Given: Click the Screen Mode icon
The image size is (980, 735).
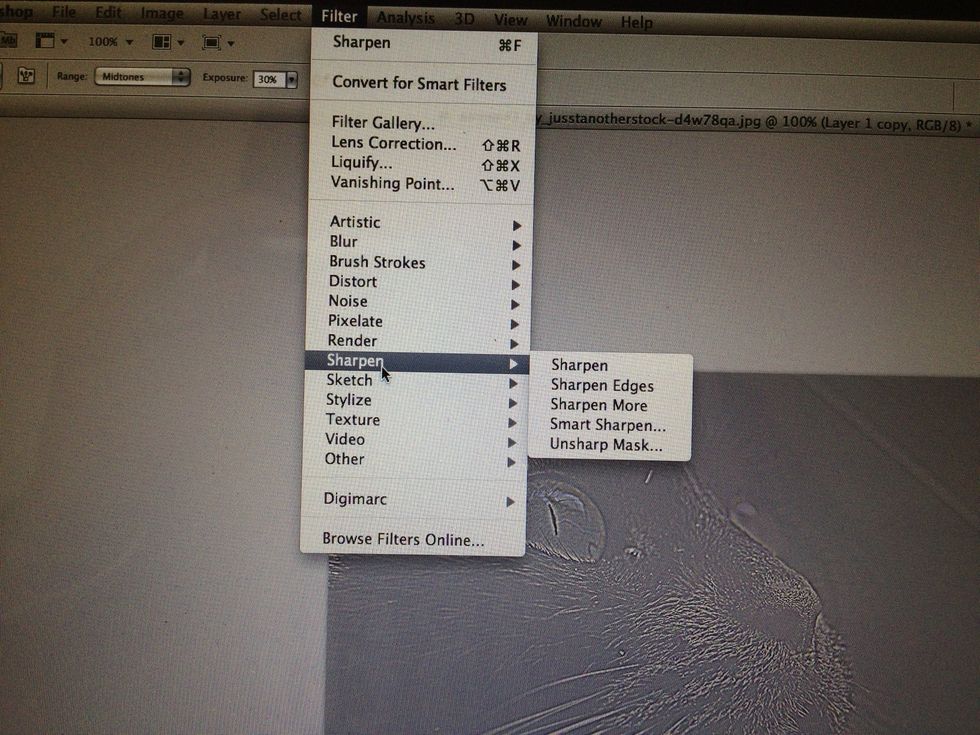Looking at the screenshot, I should click(x=213, y=42).
